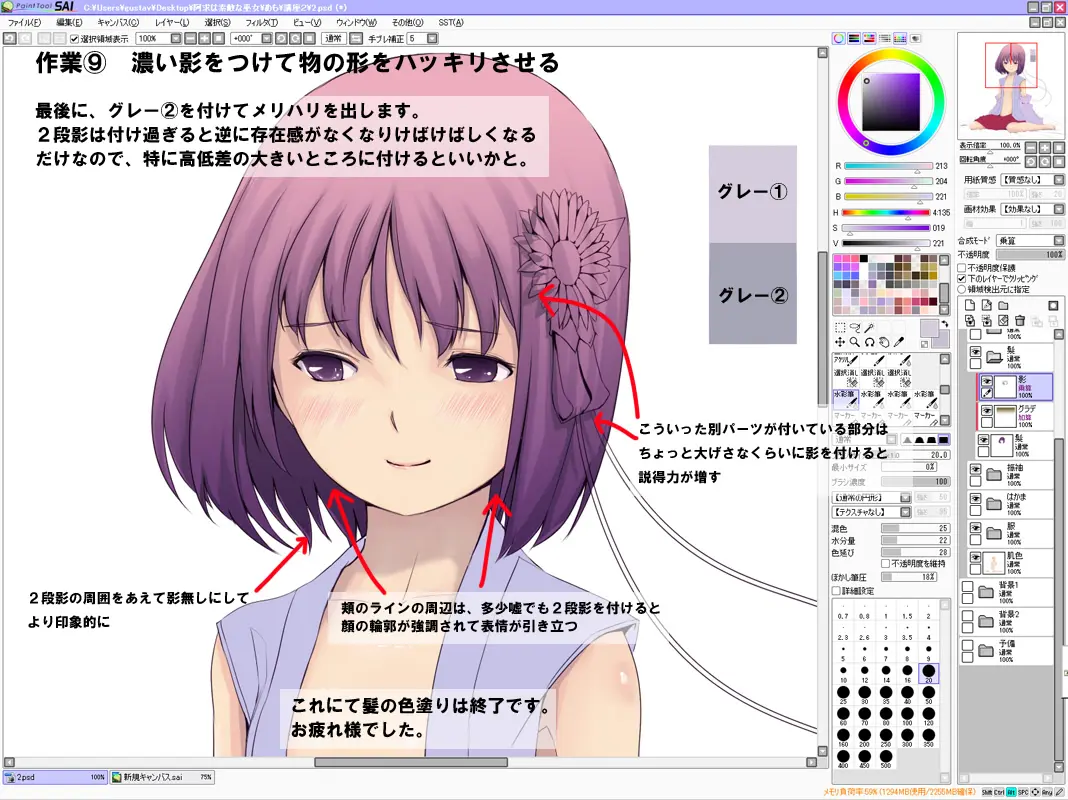Select the eyedropper tool
The image size is (1068, 800).
click(x=899, y=342)
